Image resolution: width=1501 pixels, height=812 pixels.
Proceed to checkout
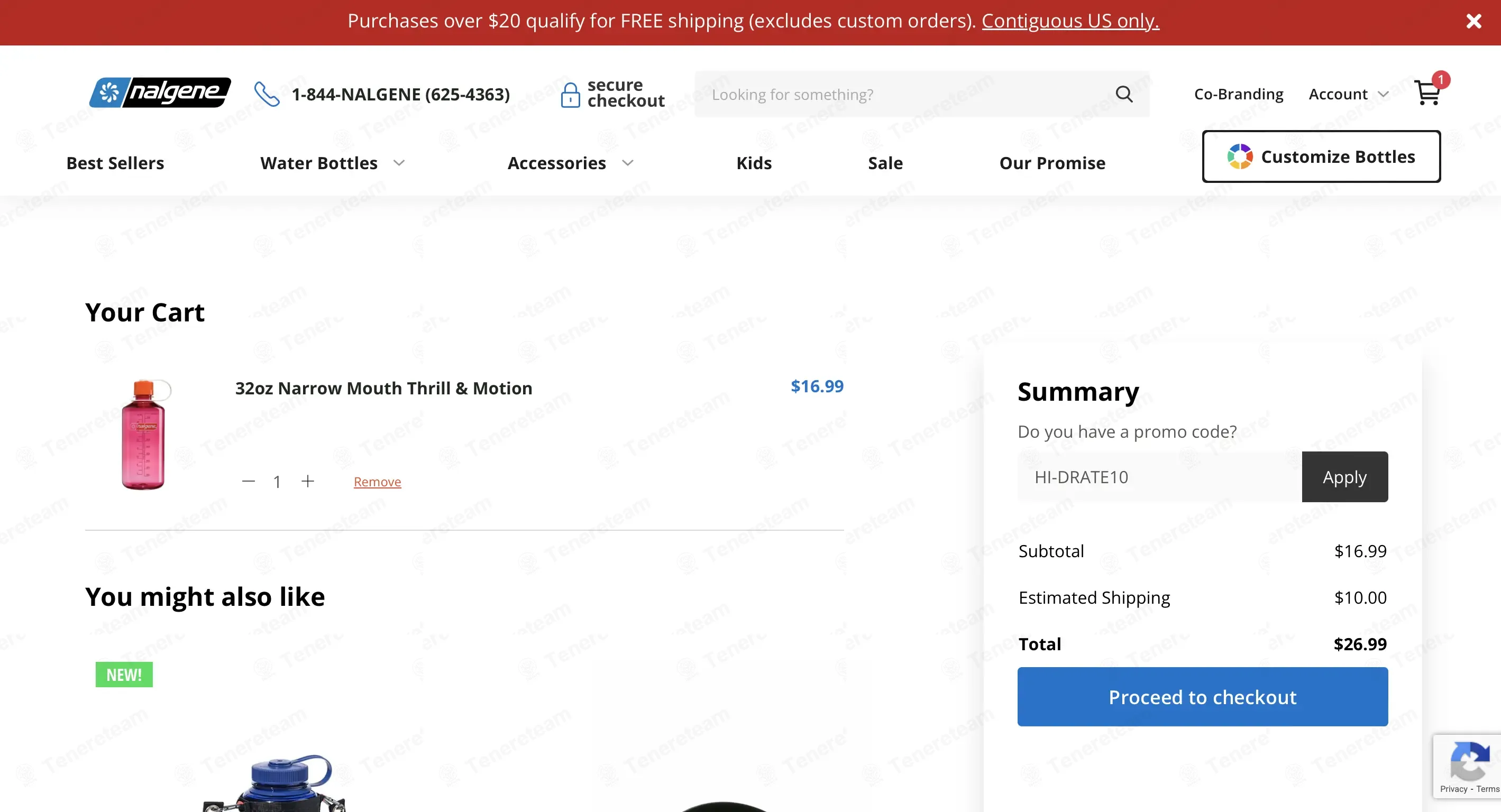tap(1203, 697)
